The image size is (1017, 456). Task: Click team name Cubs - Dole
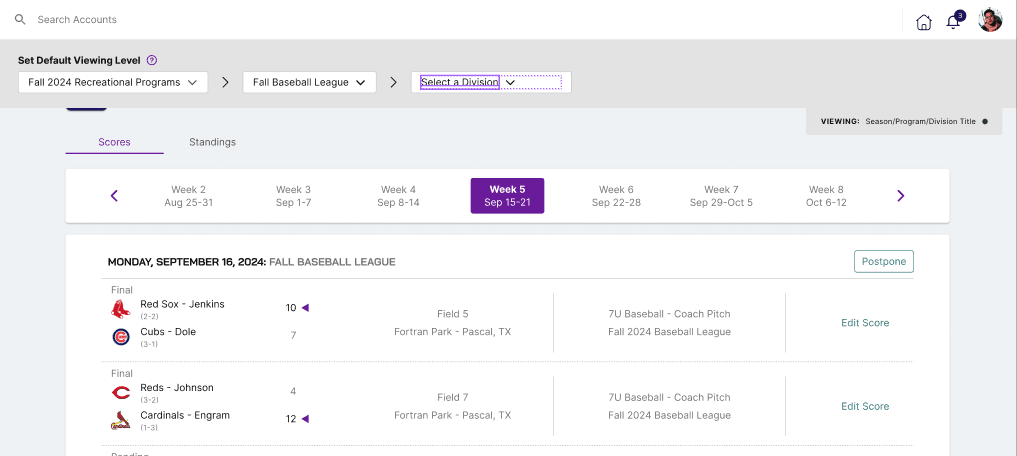pos(168,331)
